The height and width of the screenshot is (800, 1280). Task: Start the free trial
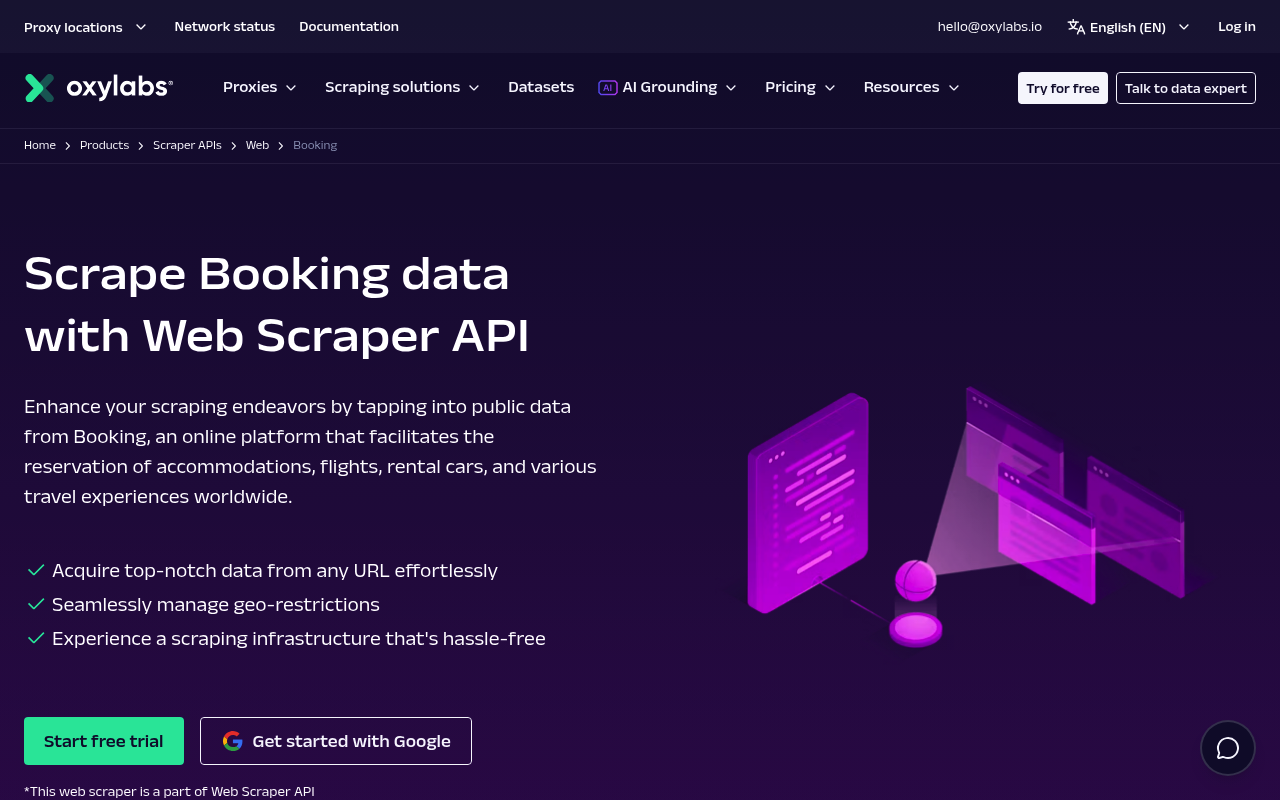[104, 741]
